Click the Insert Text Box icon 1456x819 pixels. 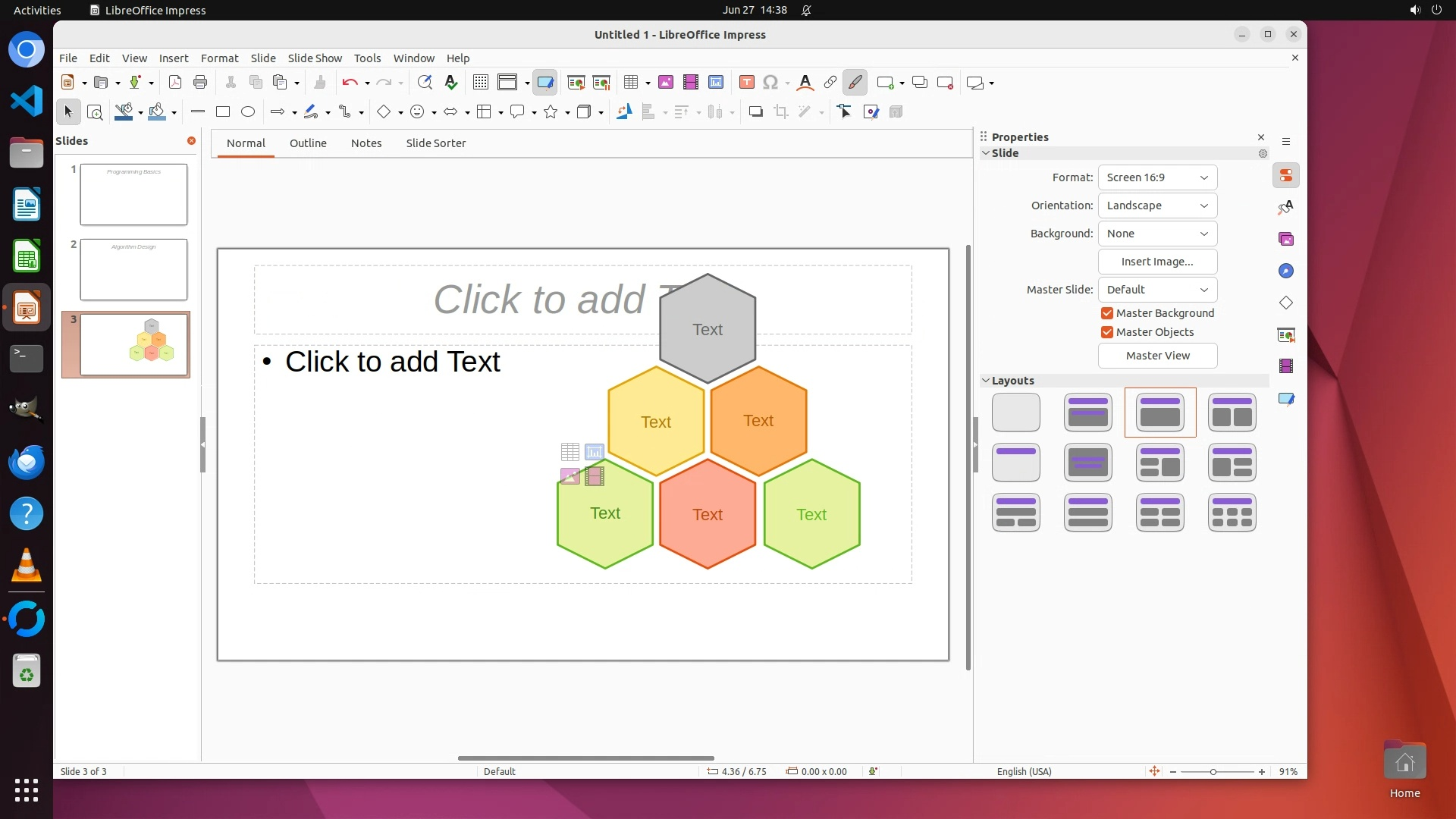coord(746,83)
